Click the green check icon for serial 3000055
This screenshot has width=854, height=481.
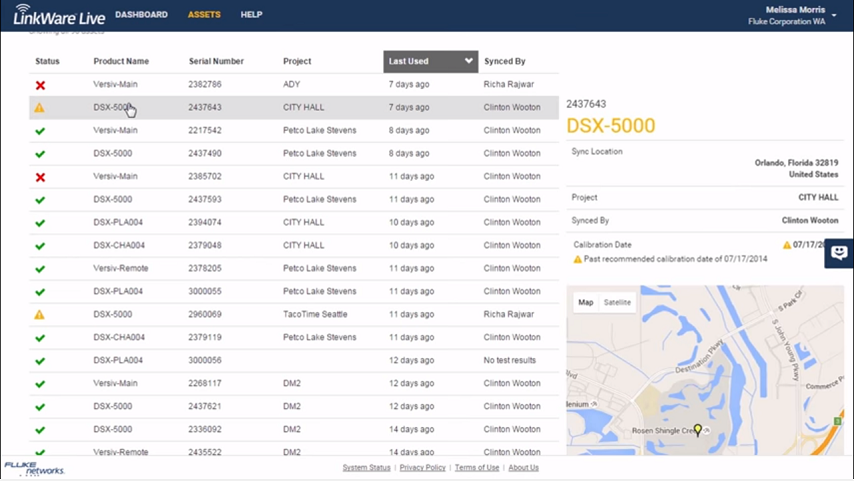(40, 291)
